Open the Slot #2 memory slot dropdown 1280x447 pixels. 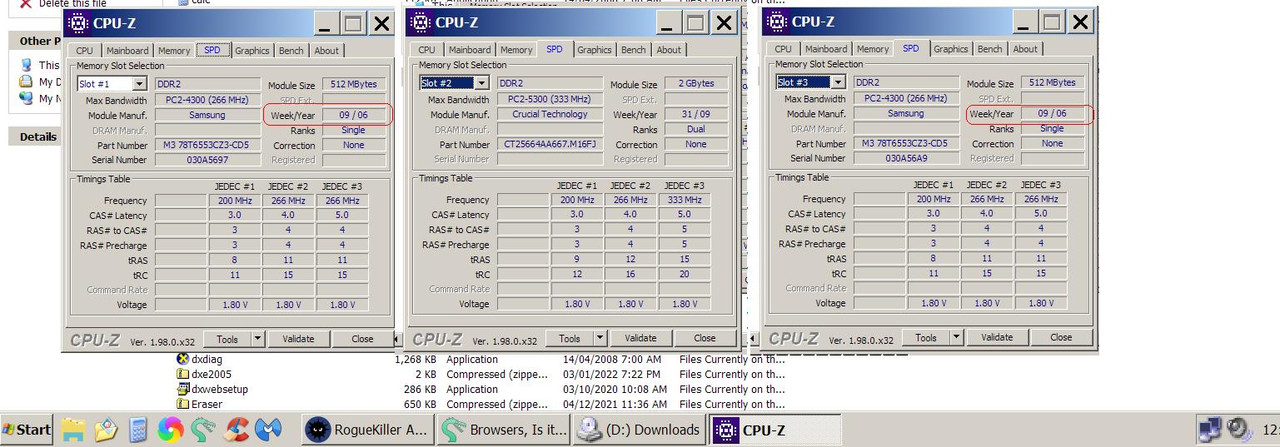coord(481,83)
